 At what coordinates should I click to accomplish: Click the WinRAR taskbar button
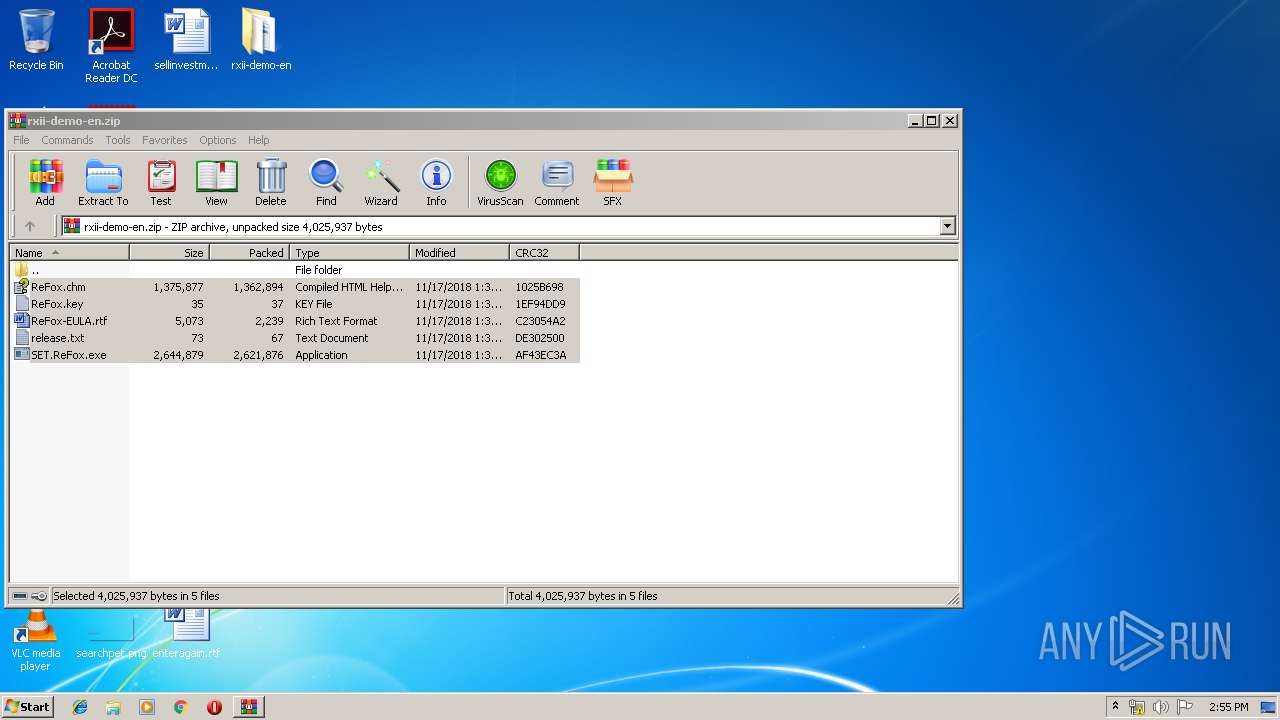point(249,707)
